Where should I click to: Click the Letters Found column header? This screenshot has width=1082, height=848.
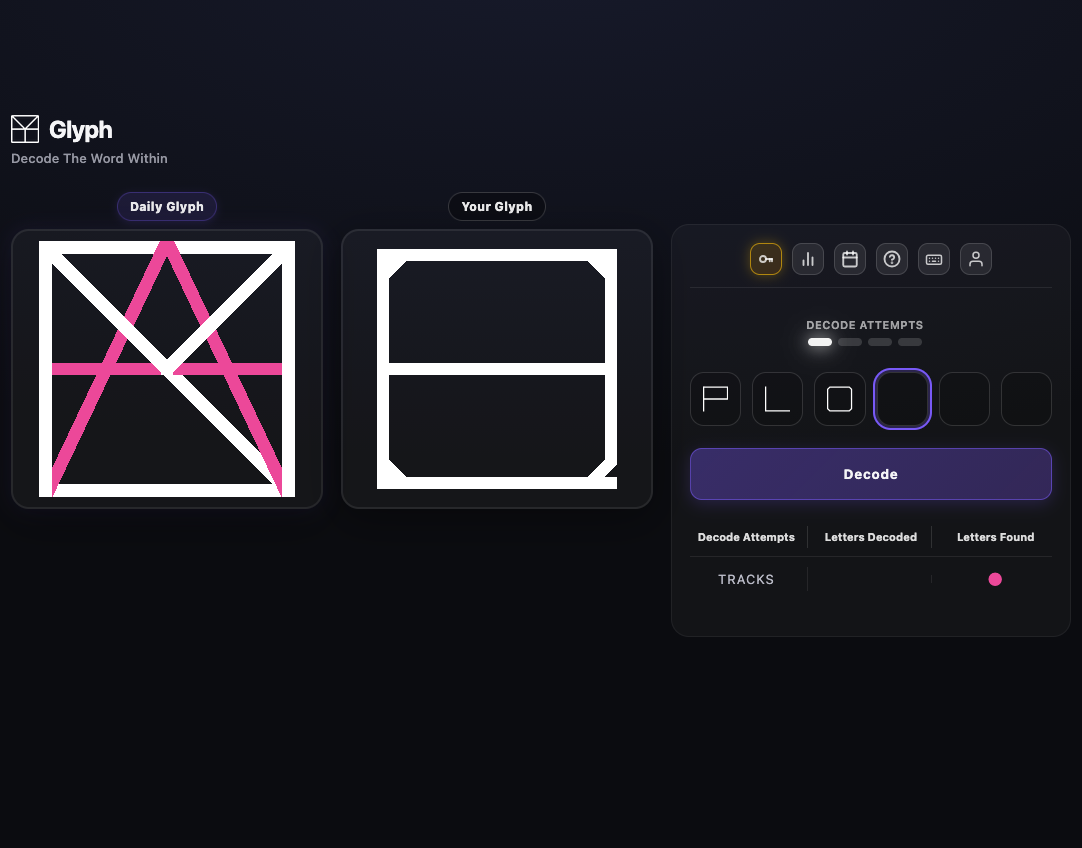point(995,537)
